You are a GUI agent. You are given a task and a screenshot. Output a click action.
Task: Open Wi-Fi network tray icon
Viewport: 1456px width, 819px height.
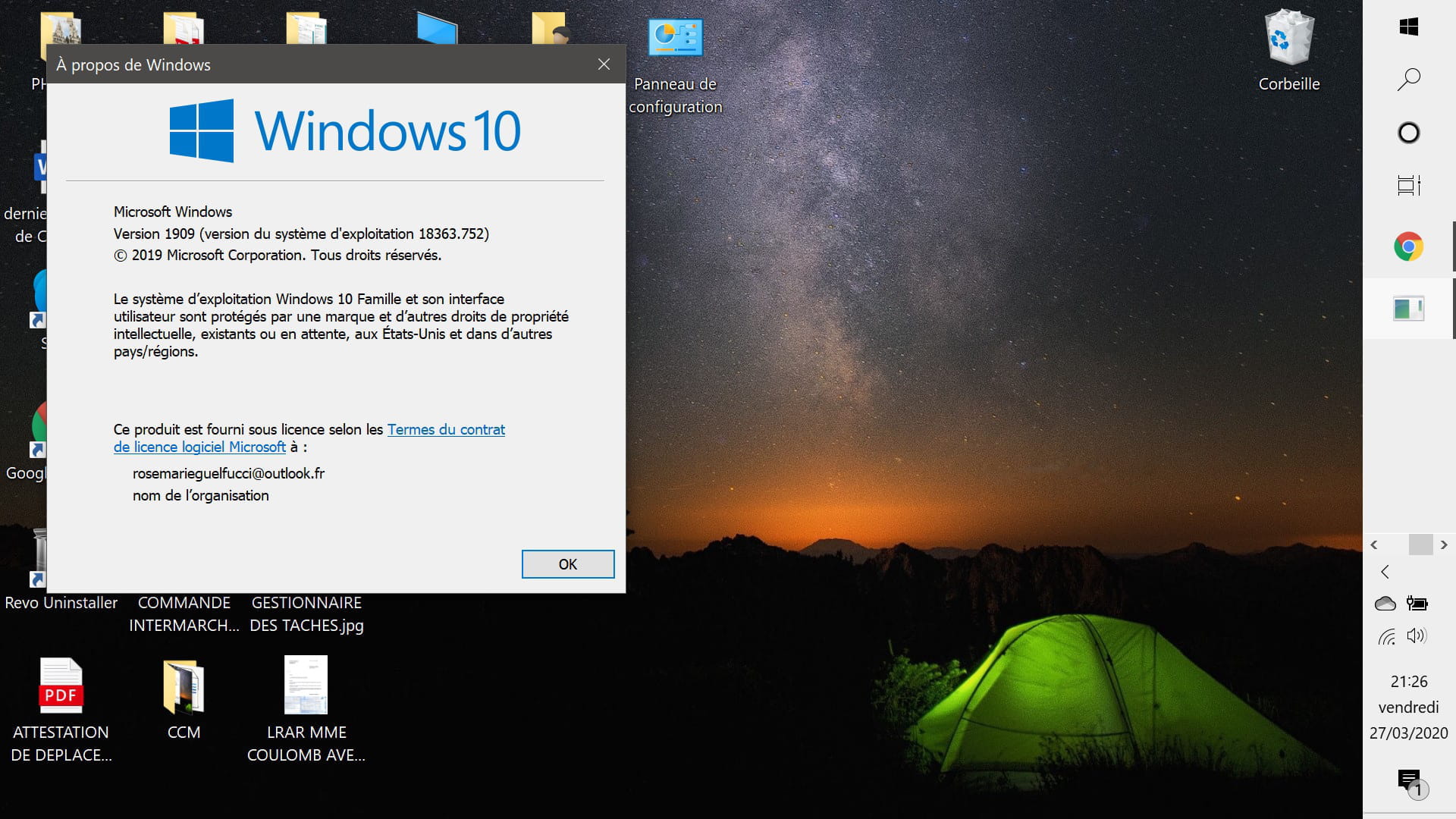click(x=1386, y=636)
